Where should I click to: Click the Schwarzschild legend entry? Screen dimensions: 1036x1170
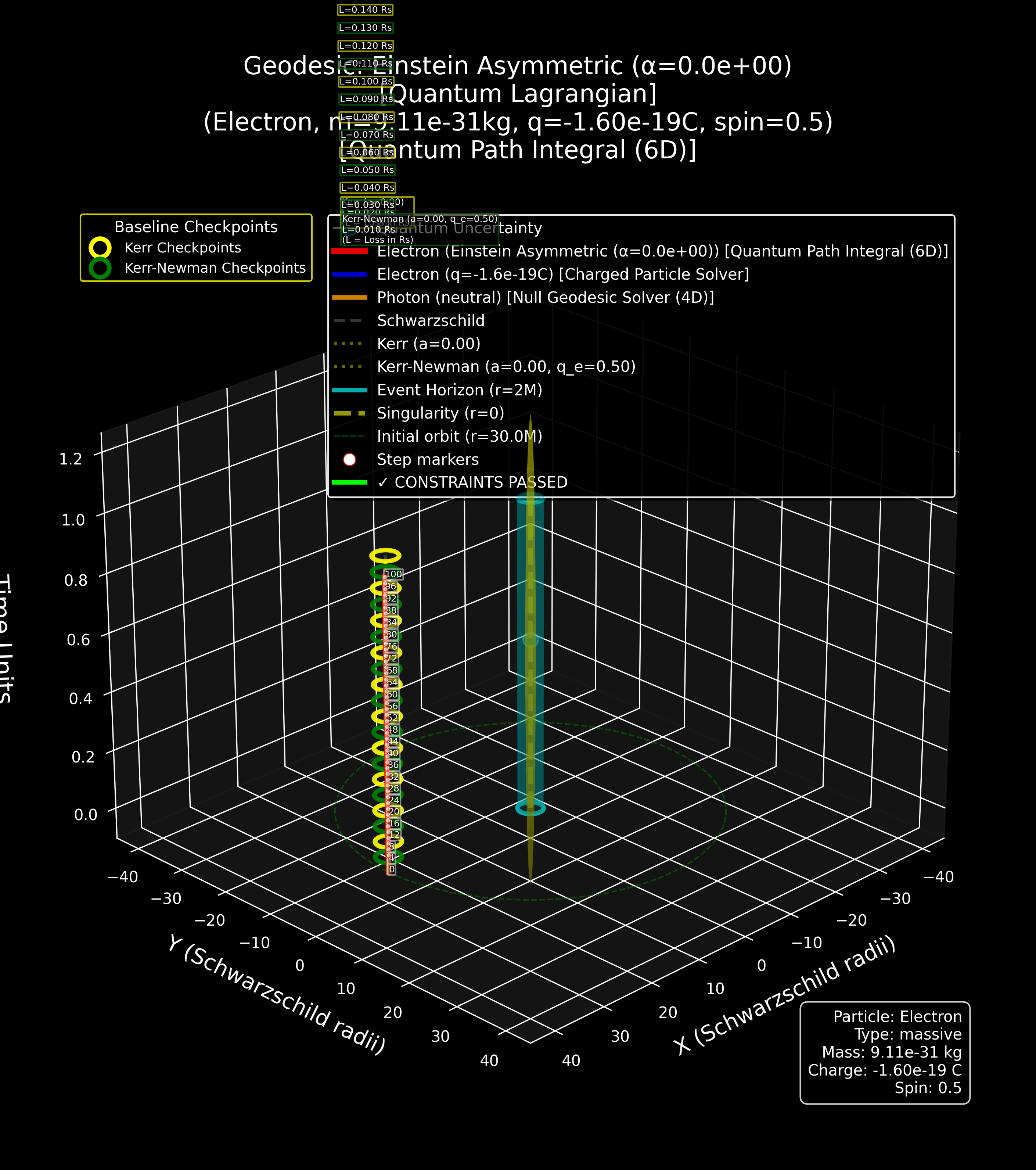pos(431,320)
